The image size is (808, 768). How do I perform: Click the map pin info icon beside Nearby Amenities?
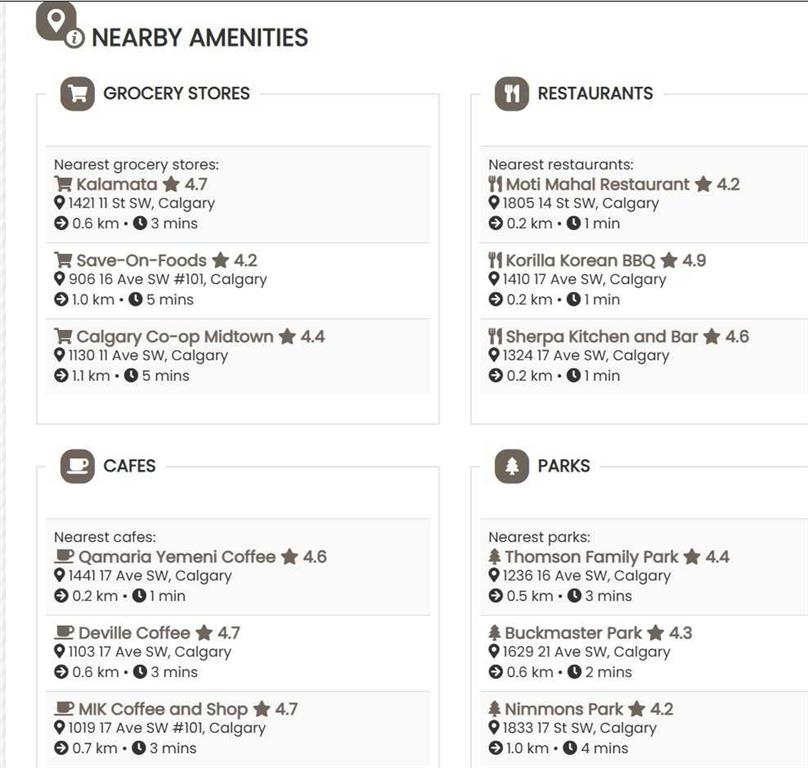(58, 24)
